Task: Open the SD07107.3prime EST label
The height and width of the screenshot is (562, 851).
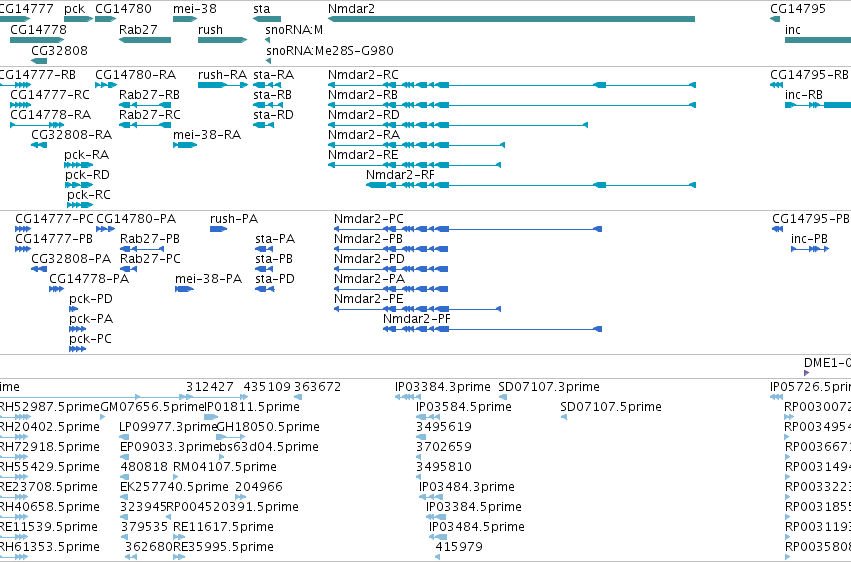Action: (x=549, y=387)
